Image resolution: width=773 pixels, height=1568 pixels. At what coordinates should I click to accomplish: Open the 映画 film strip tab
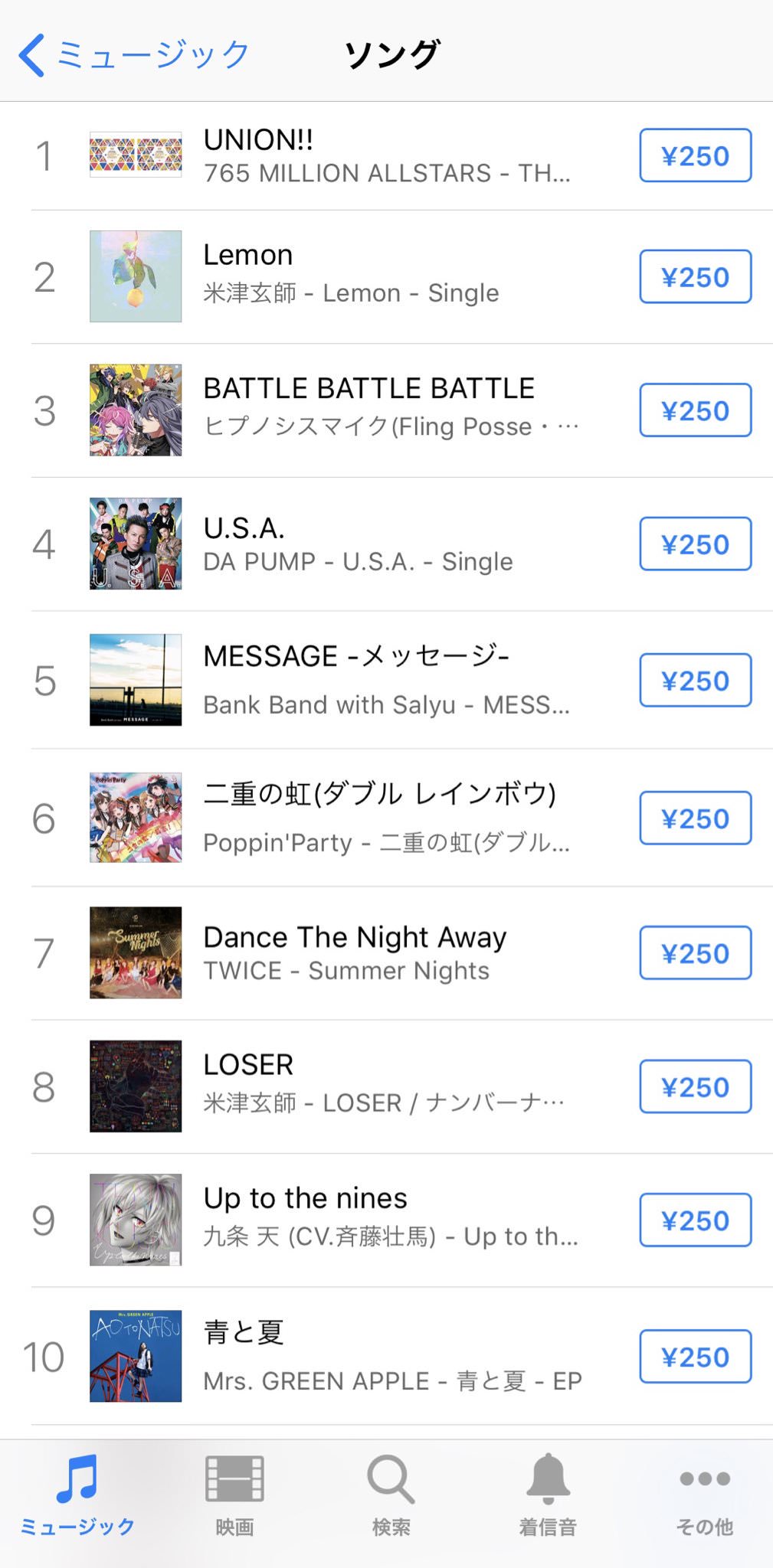pyautogui.click(x=234, y=1478)
